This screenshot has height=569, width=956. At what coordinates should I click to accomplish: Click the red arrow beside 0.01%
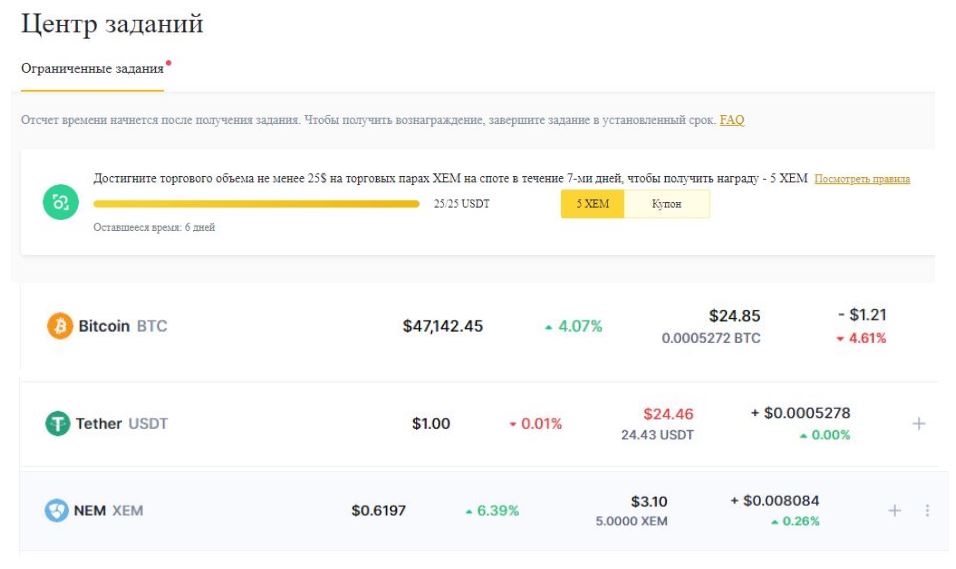tap(513, 424)
